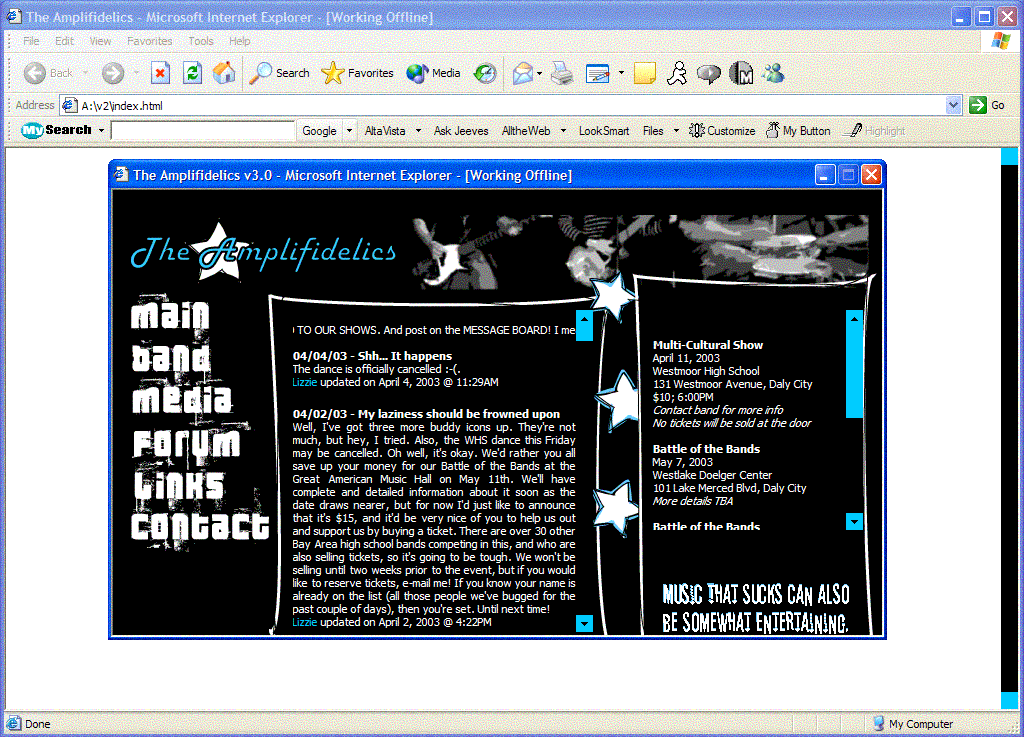The width and height of the screenshot is (1024, 737).
Task: Click the Forward navigation arrow icon
Action: 113,73
